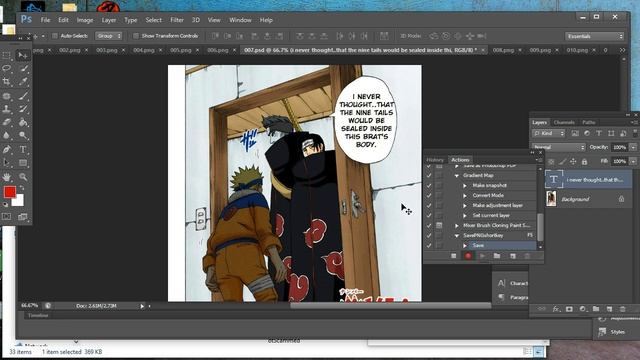
Task: Select the Background layer thumbnail
Action: pyautogui.click(x=551, y=199)
